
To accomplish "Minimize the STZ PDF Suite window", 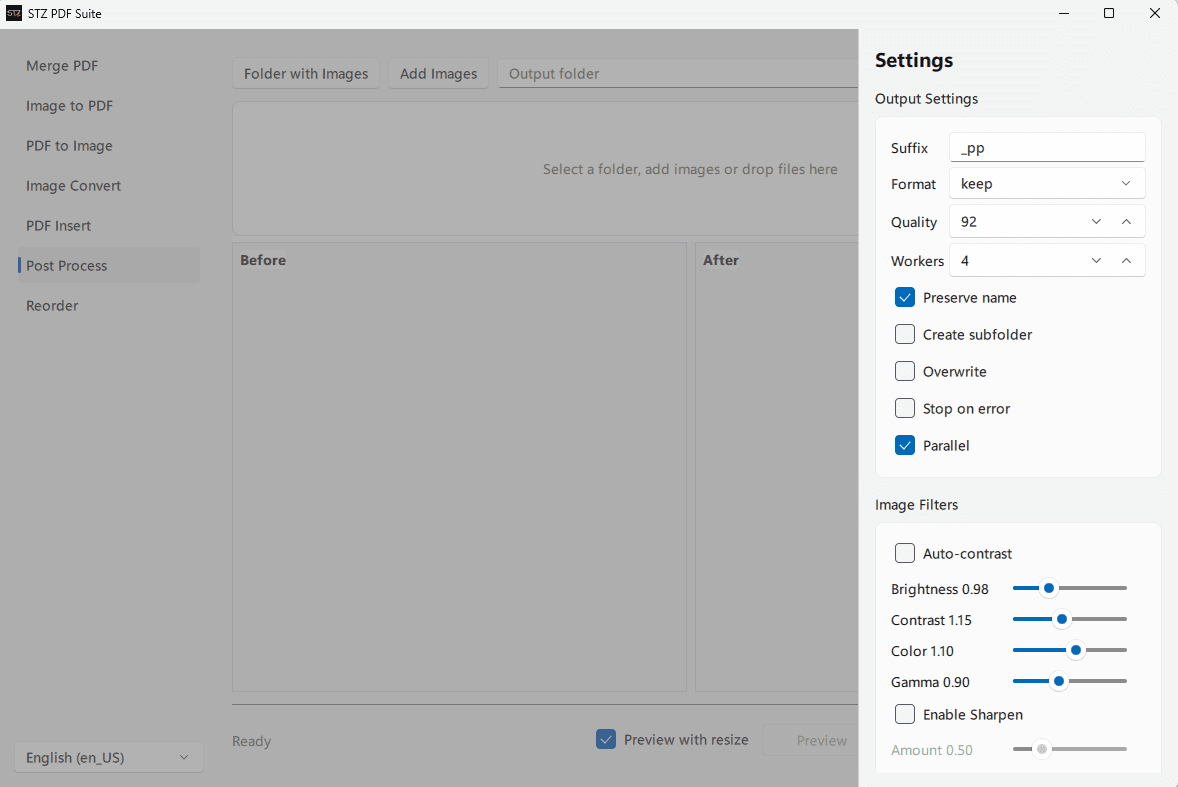I will 1064,14.
